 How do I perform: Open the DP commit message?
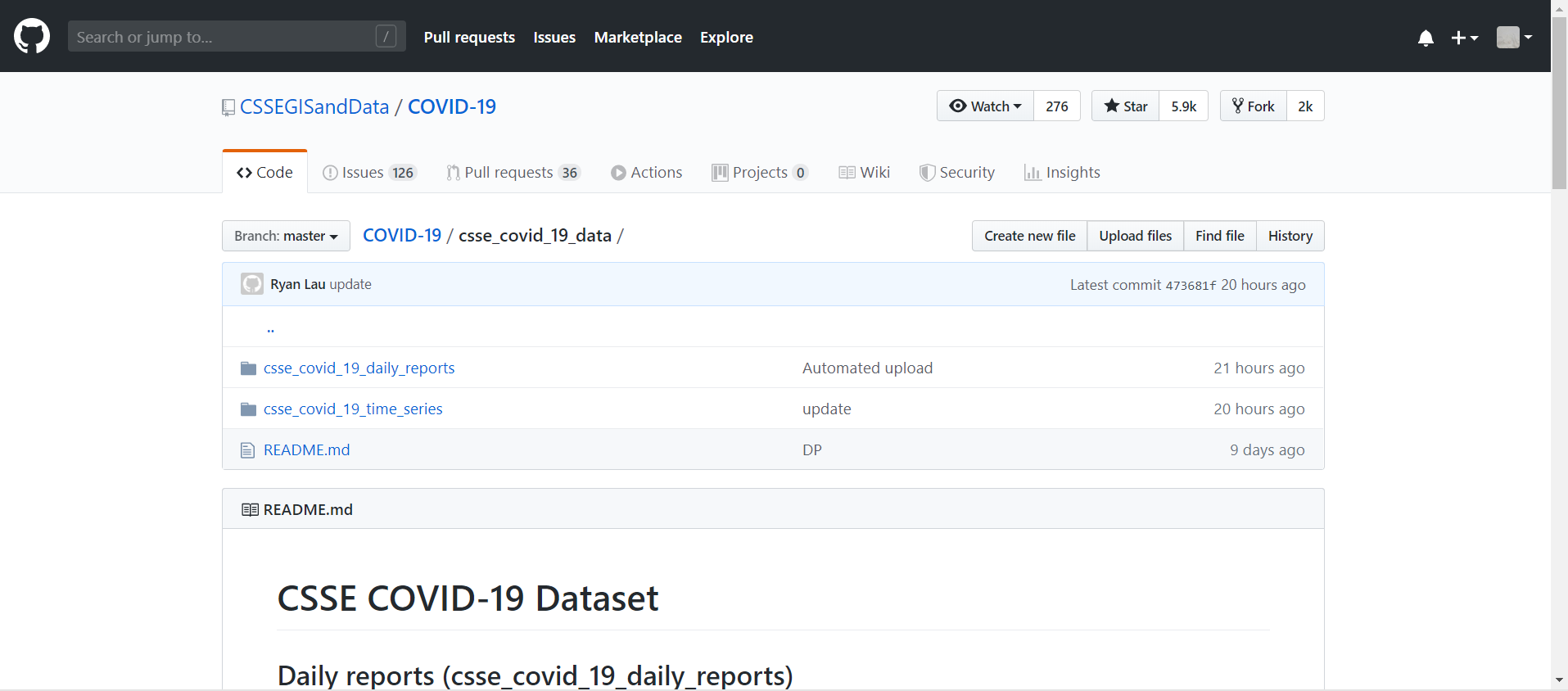(811, 449)
